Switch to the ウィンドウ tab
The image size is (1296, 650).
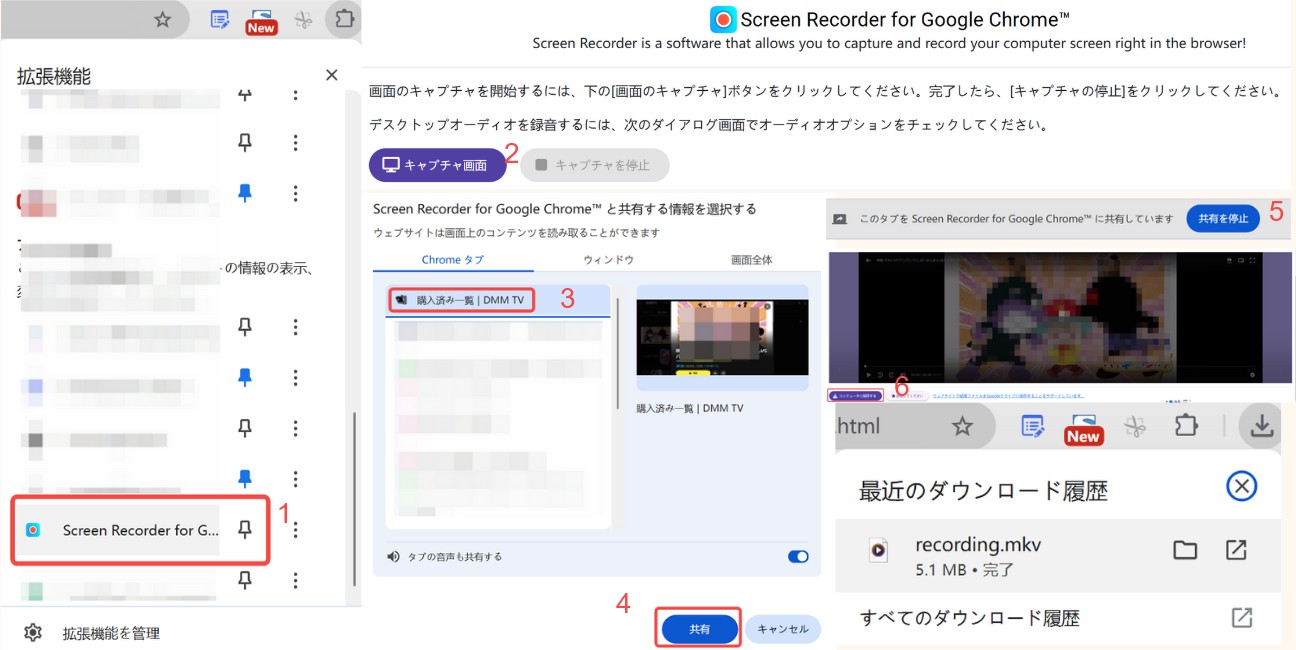click(x=609, y=260)
